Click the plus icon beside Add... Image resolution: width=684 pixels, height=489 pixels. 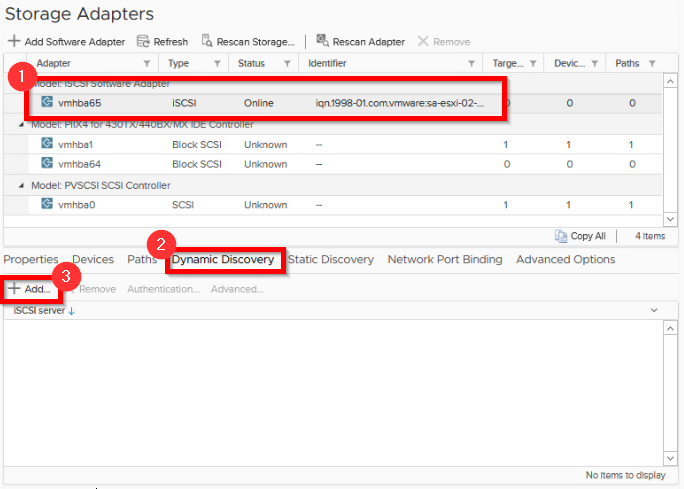pos(14,288)
